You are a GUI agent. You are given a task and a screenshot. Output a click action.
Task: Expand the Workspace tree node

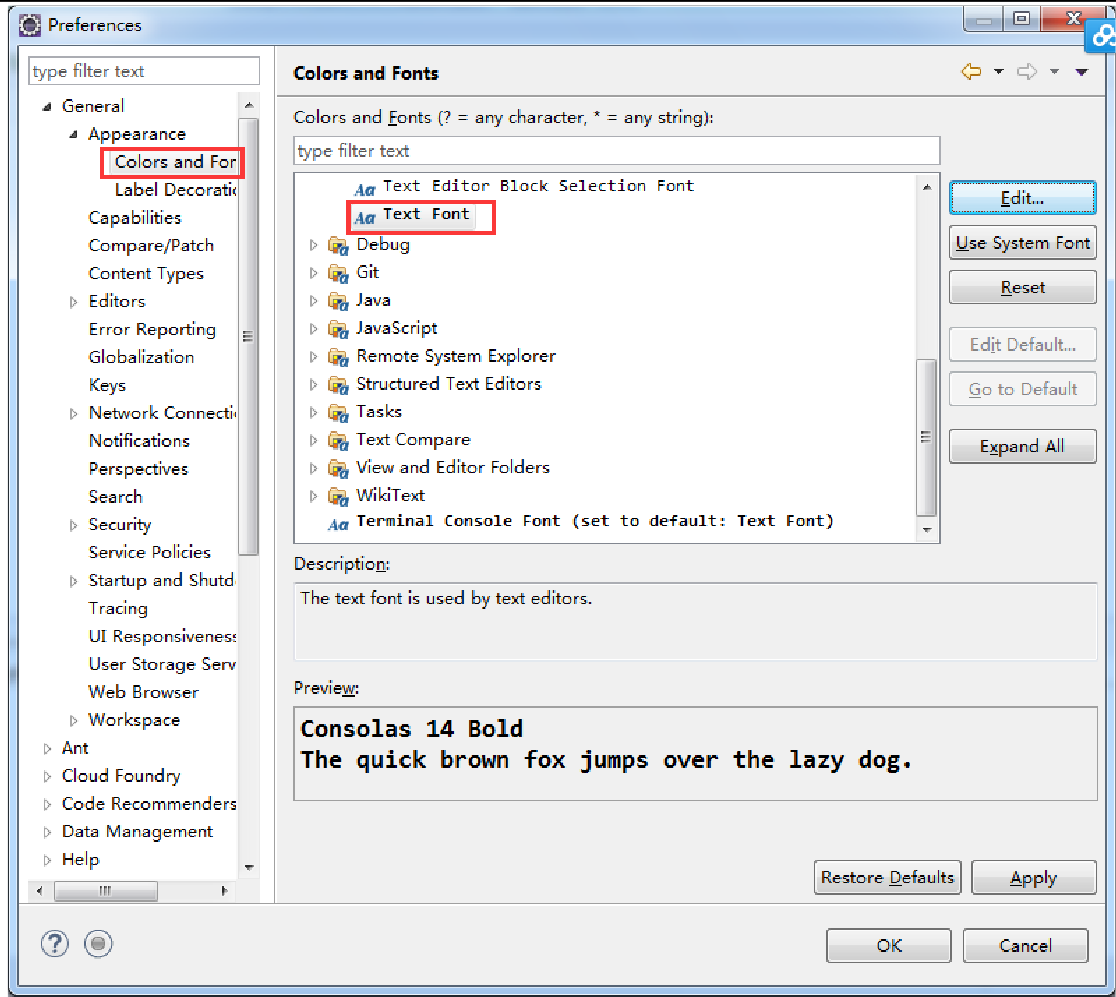pos(74,720)
